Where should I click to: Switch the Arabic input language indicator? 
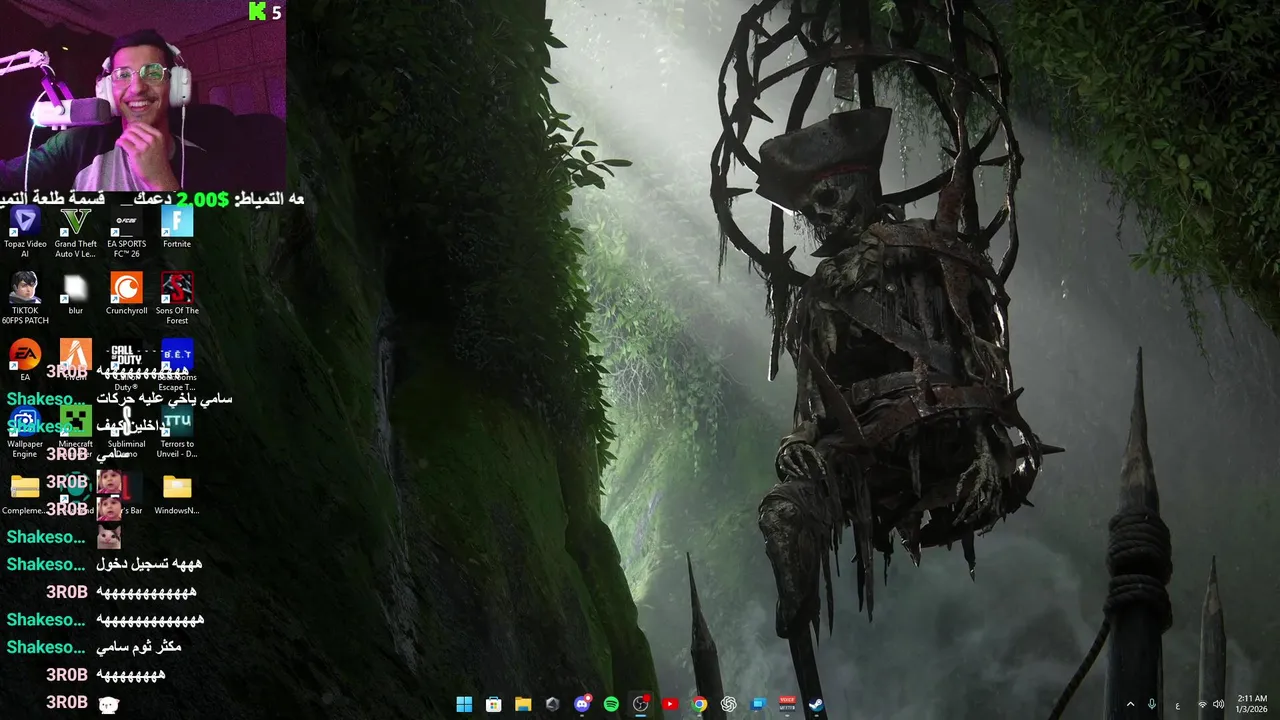coord(1177,704)
